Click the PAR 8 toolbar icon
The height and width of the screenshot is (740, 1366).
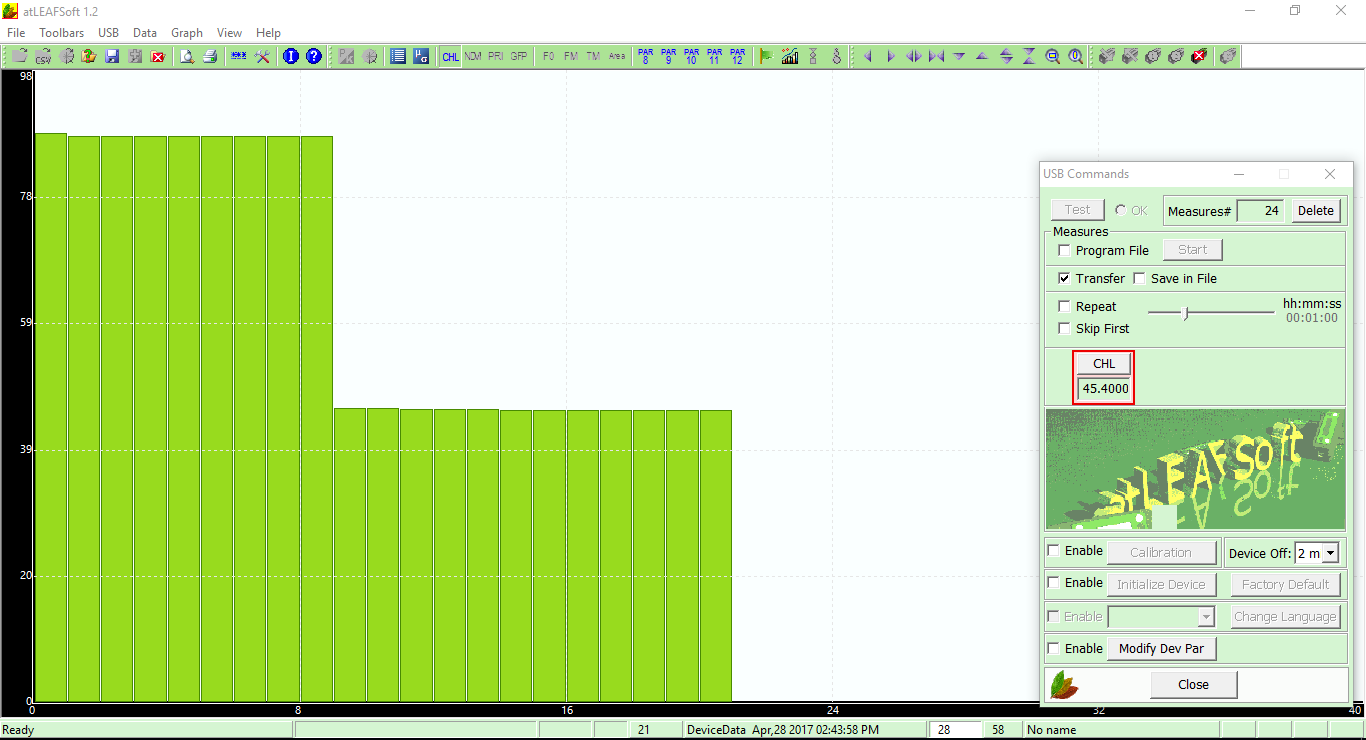645,57
